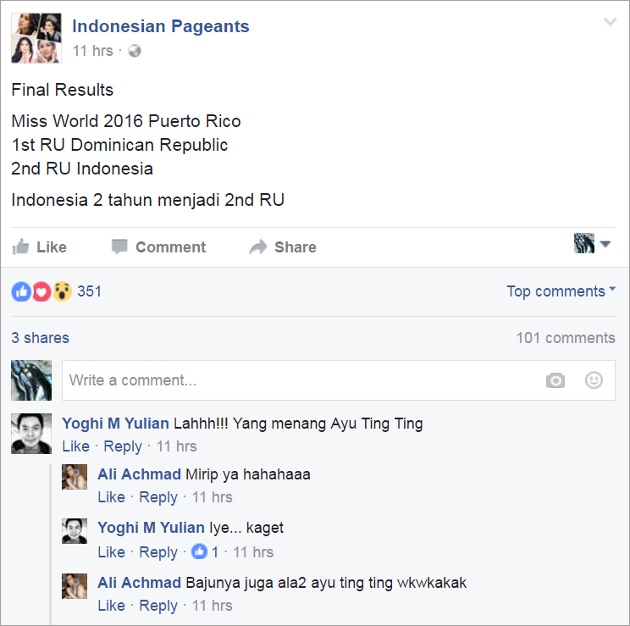The width and height of the screenshot is (630, 626).
Task: Click the Write a comment field
Action: tap(338, 380)
